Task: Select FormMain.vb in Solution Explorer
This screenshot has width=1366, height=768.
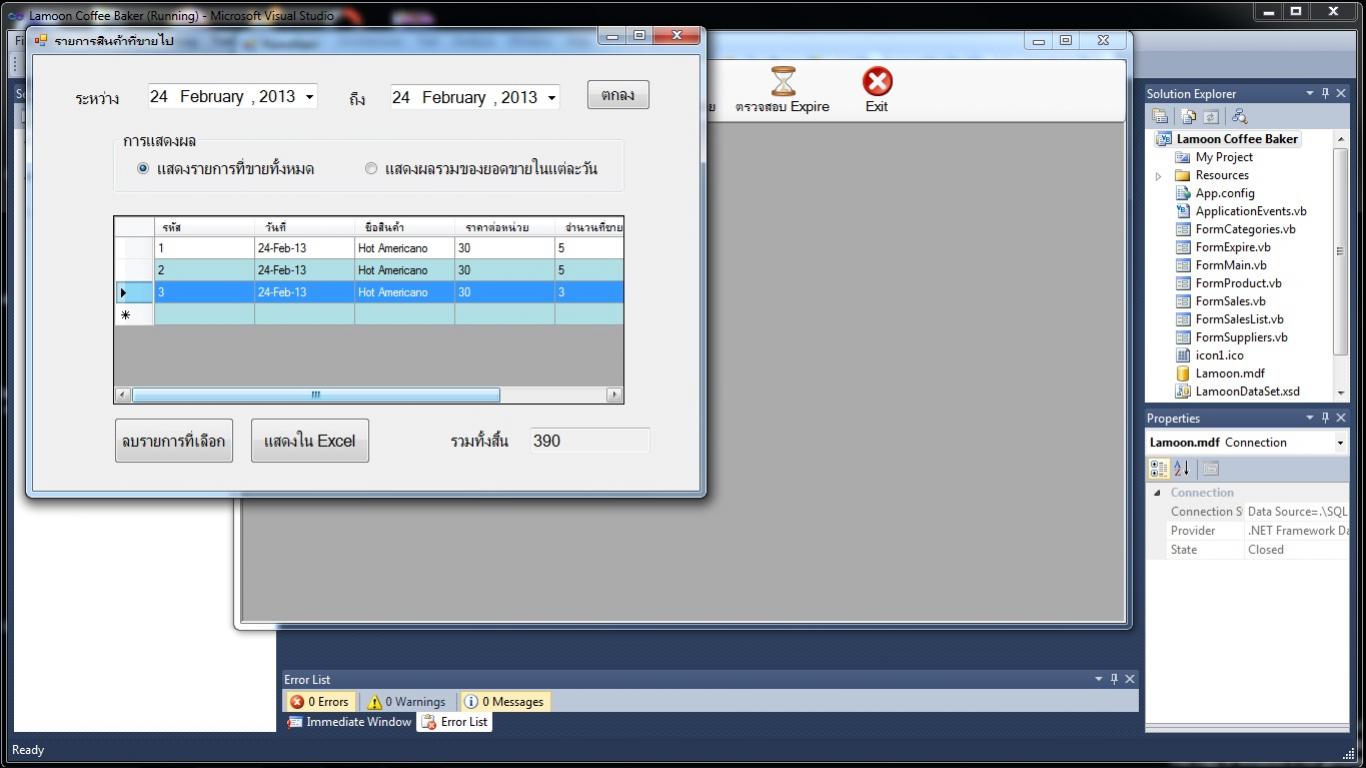Action: [x=1231, y=265]
